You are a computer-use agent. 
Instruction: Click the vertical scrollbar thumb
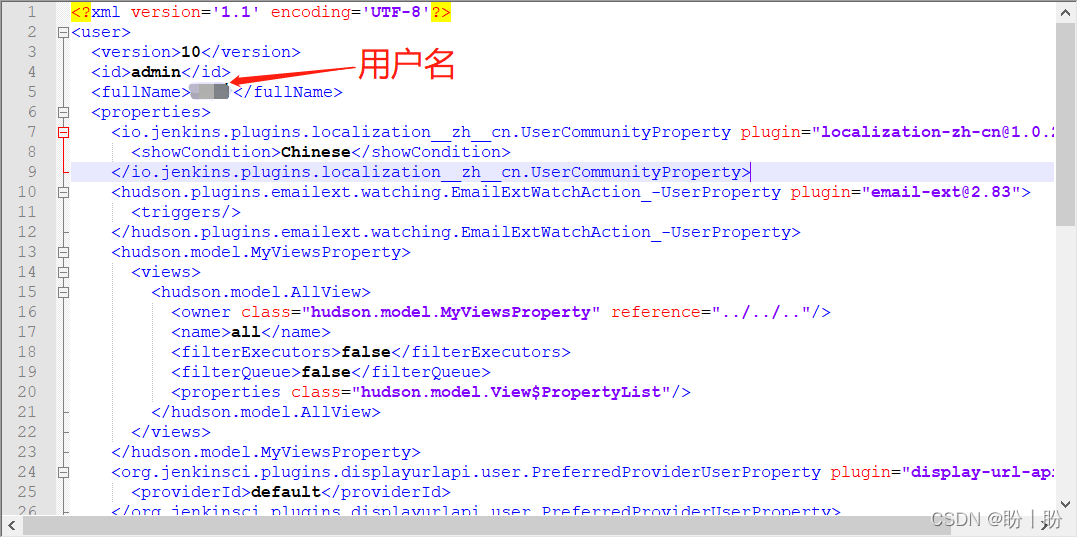(x=1066, y=124)
